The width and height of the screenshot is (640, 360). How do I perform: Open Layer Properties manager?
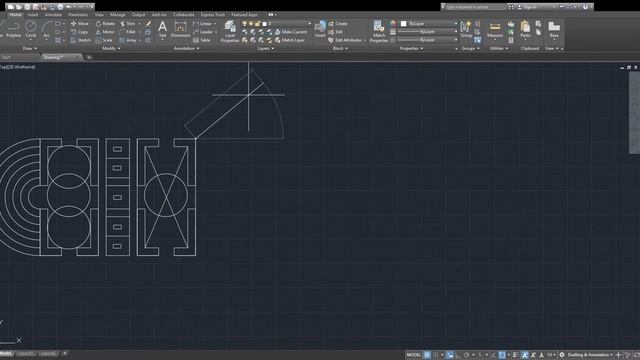pos(230,32)
